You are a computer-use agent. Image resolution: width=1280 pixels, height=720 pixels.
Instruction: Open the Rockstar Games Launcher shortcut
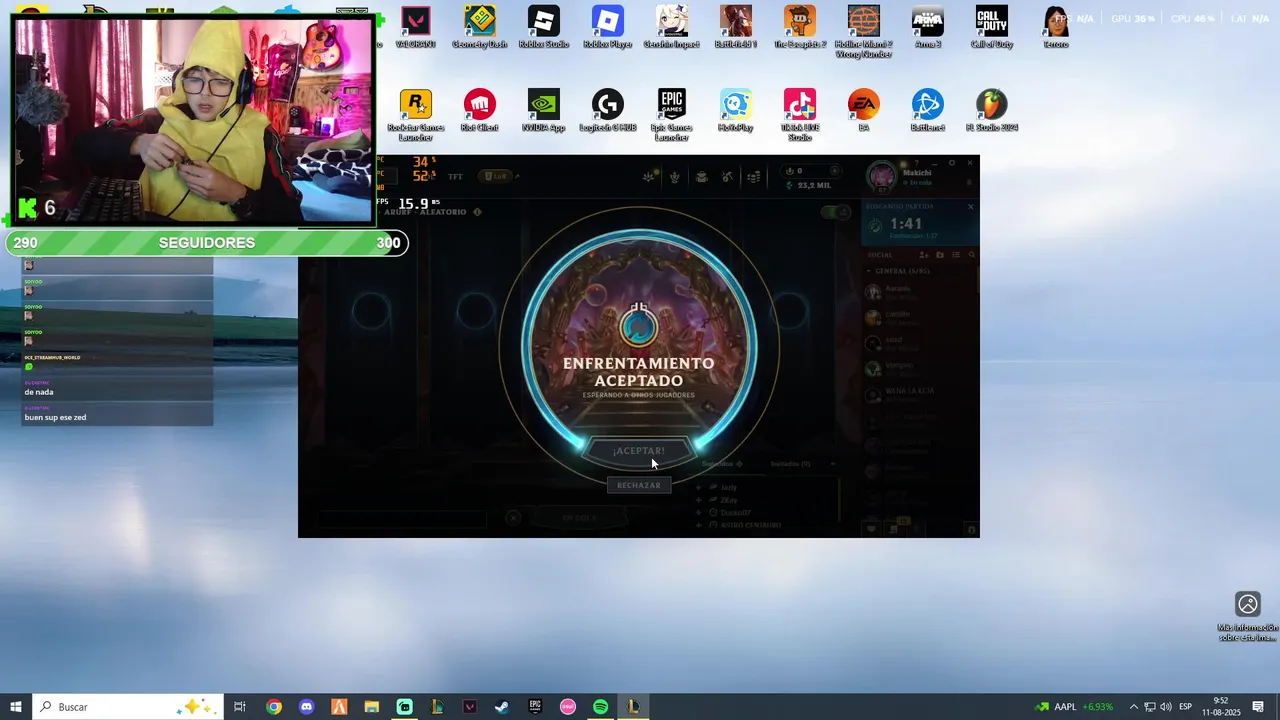415,116
